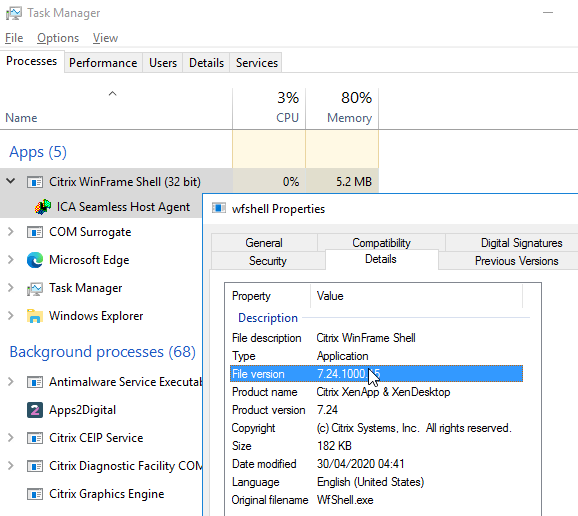Screen dimensions: 578x516
Task: Select the File description property row
Action: click(x=376, y=338)
